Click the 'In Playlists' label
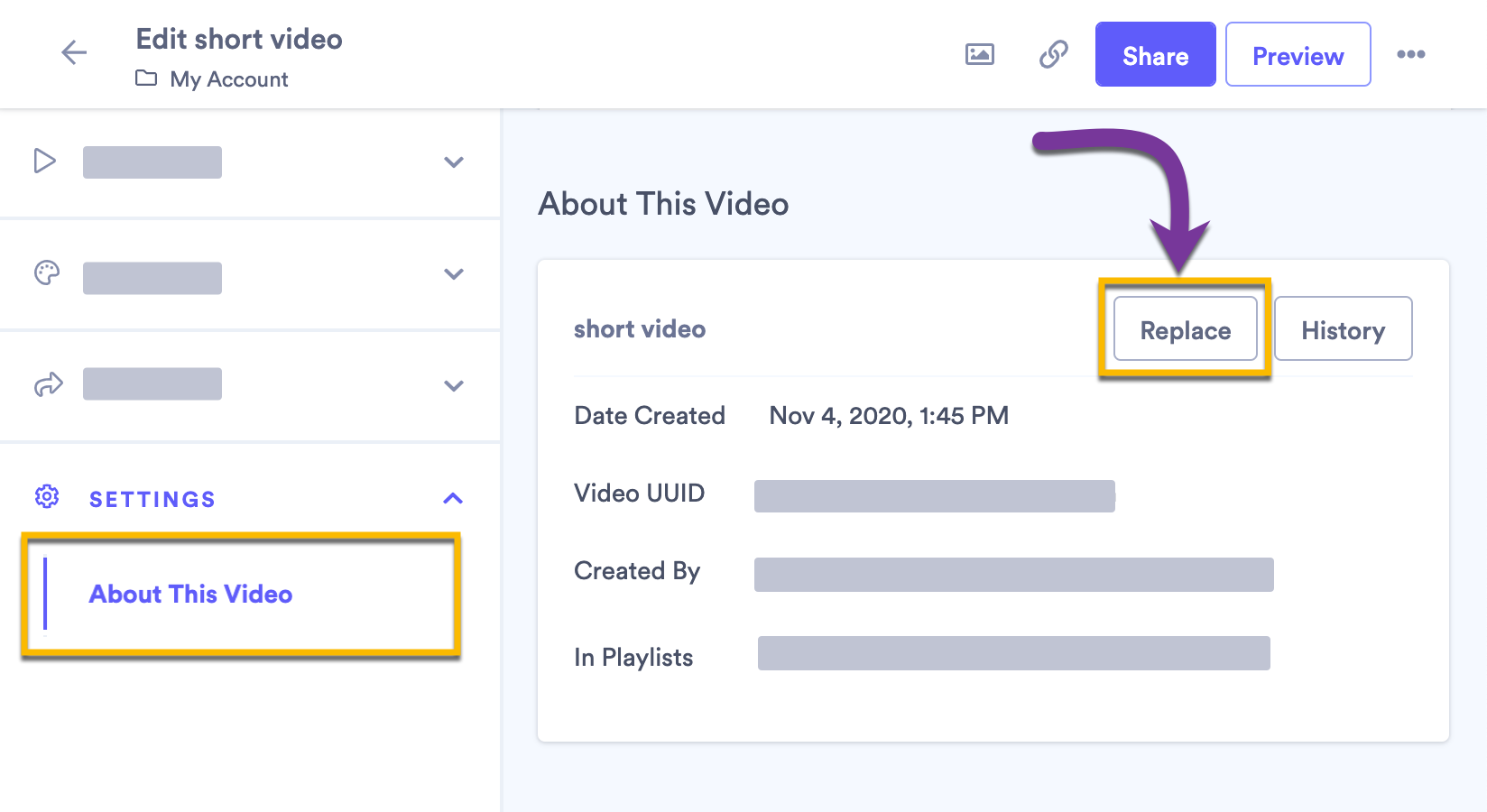The height and width of the screenshot is (812, 1487). coord(633,658)
